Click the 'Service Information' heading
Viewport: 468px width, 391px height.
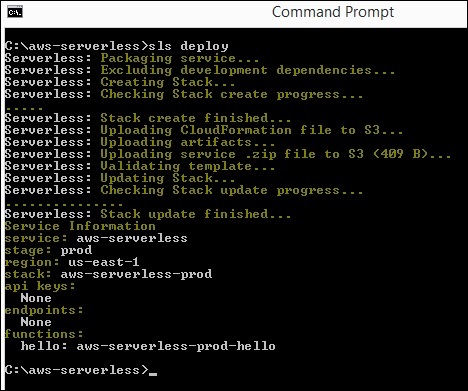click(80, 226)
